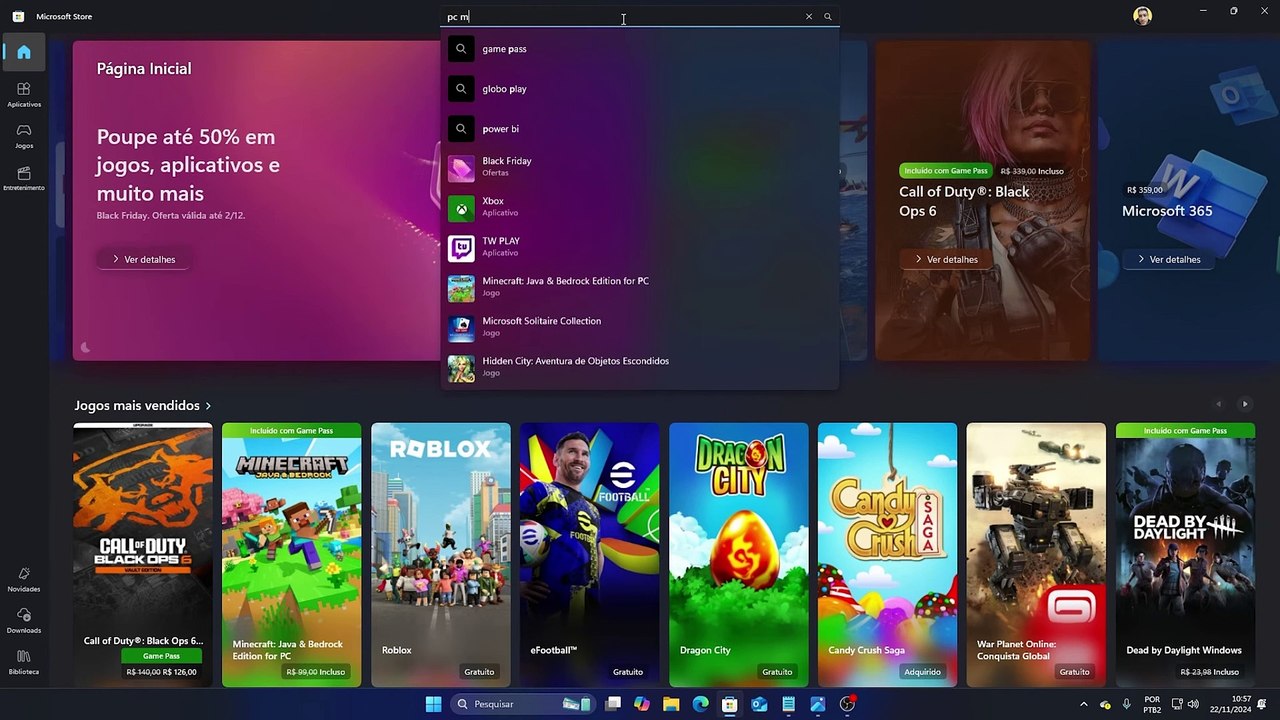This screenshot has width=1280, height=720.
Task: Open the Minecraft Java & Bedrock card
Action: [x=292, y=555]
